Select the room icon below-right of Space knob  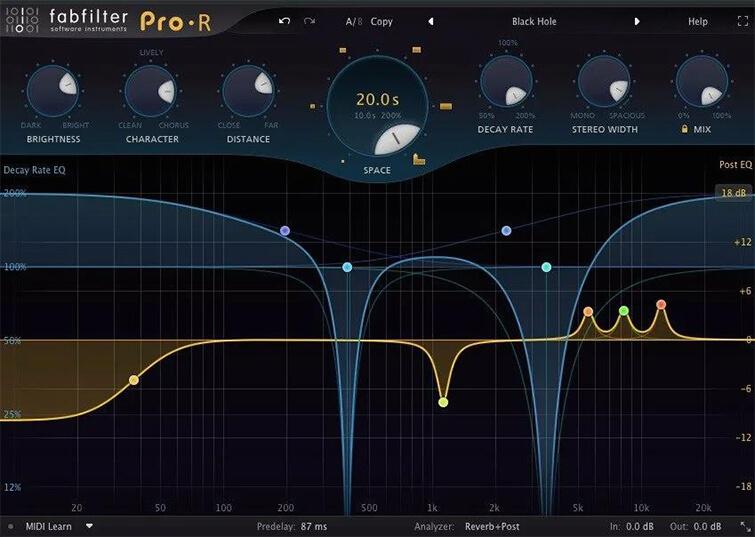pos(419,159)
